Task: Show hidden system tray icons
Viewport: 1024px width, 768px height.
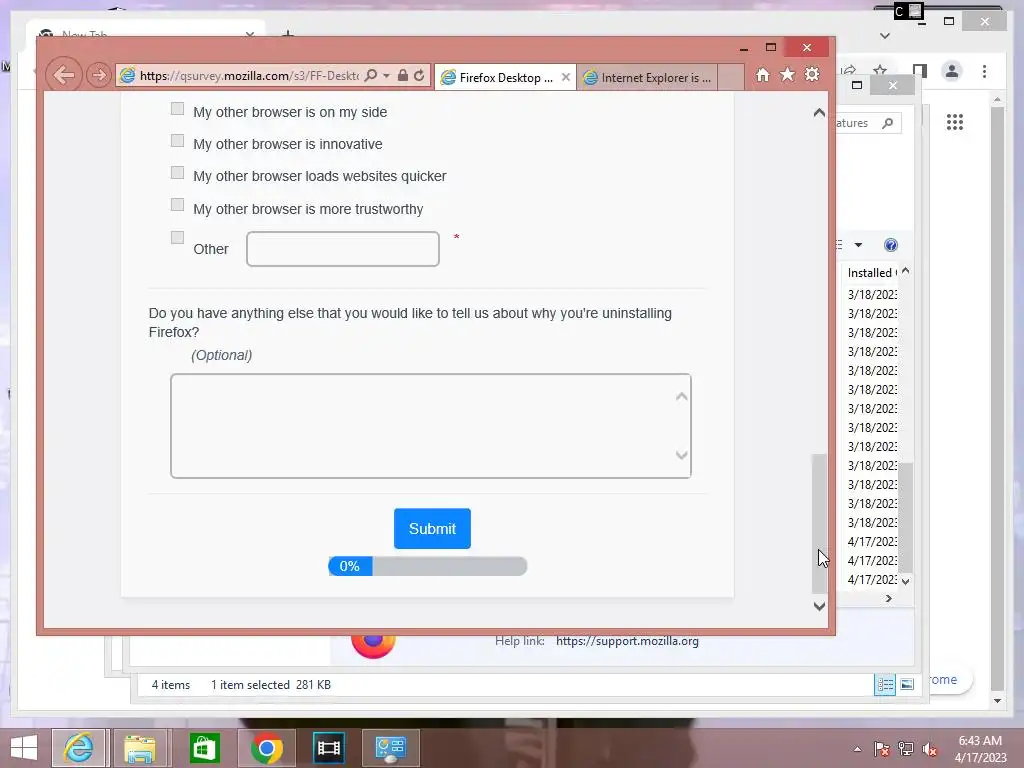Action: (x=857, y=749)
